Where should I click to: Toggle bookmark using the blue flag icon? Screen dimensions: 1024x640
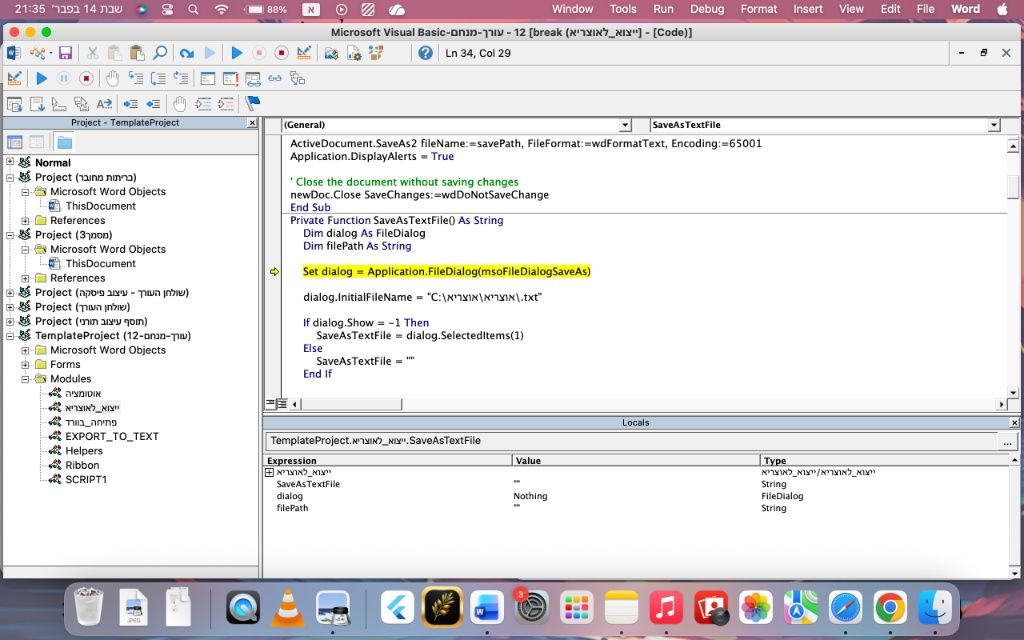click(x=252, y=103)
